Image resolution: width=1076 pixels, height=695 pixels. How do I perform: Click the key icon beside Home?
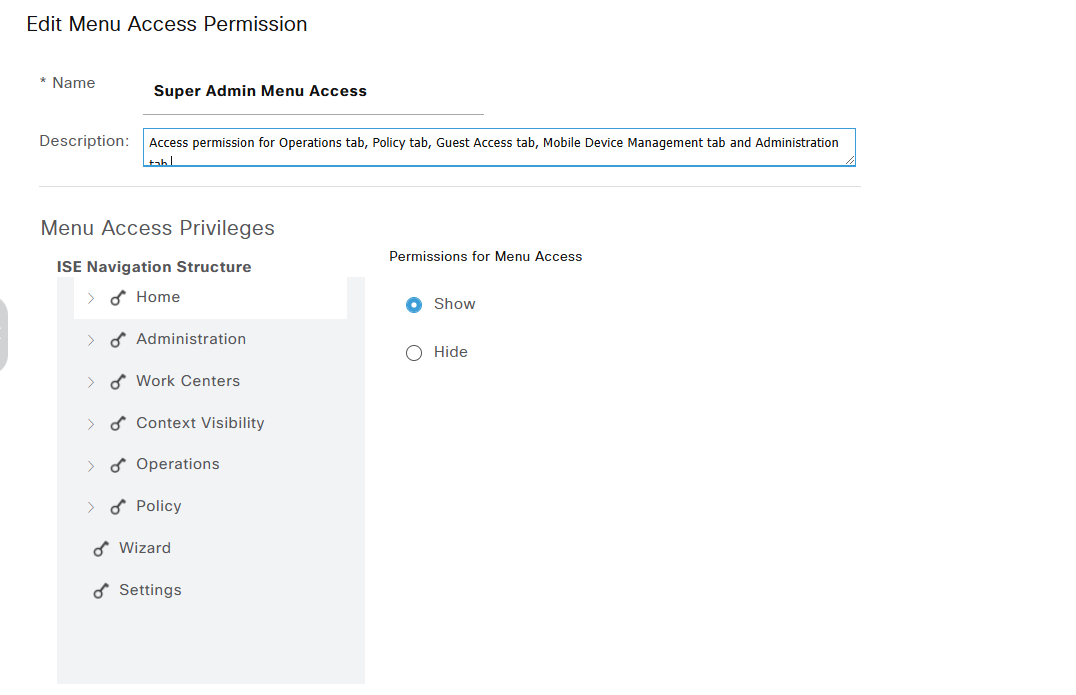tap(118, 298)
